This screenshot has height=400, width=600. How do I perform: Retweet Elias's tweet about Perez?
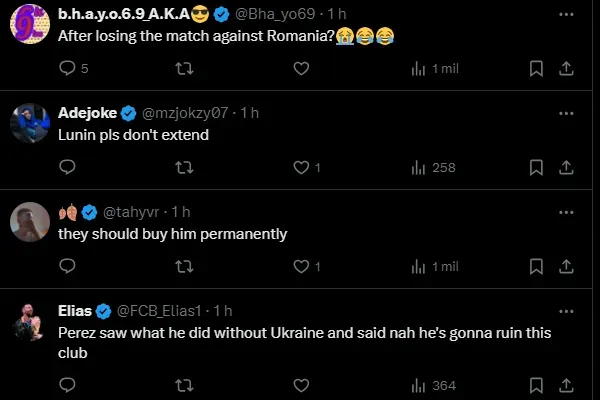[184, 386]
